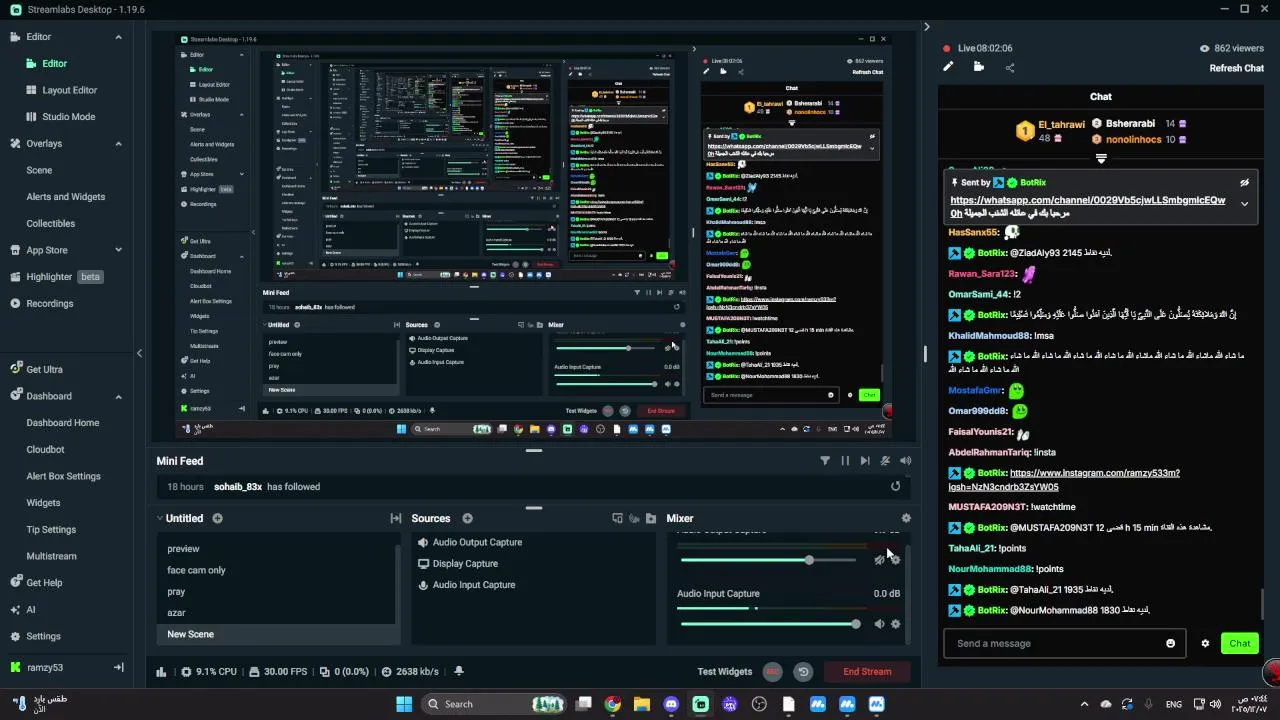Click the Test Widgets button
1280x720 pixels.
click(724, 672)
